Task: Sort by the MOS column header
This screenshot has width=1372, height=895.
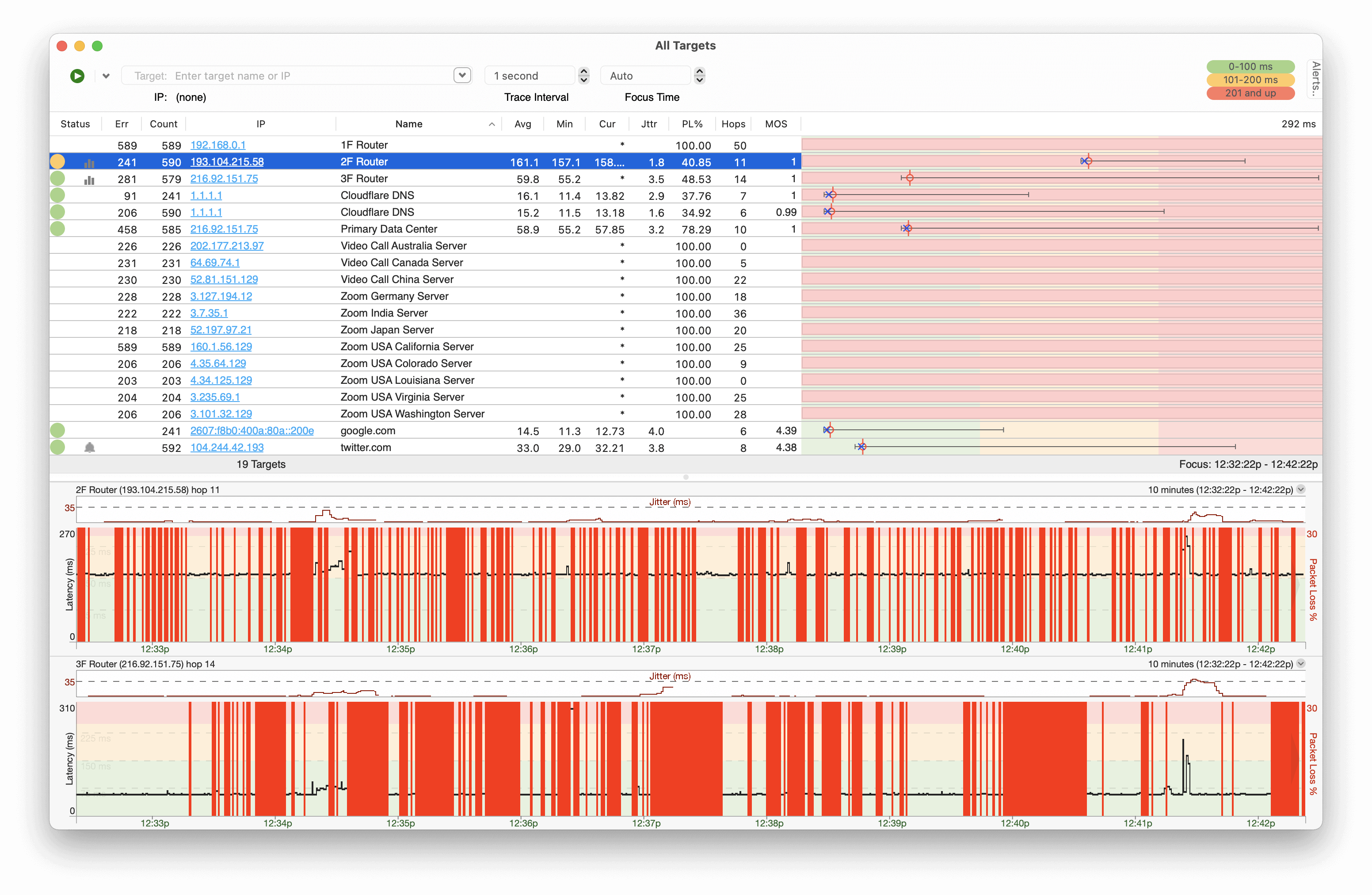Action: tap(776, 124)
